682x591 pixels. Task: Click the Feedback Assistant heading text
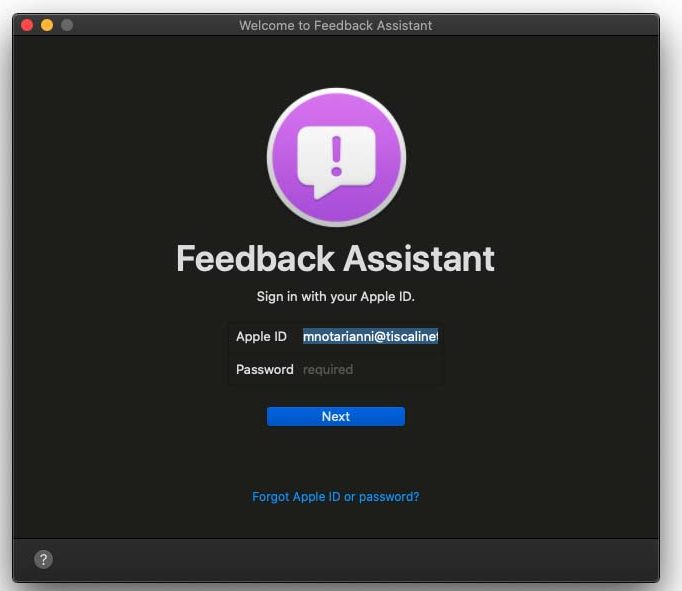coord(335,258)
